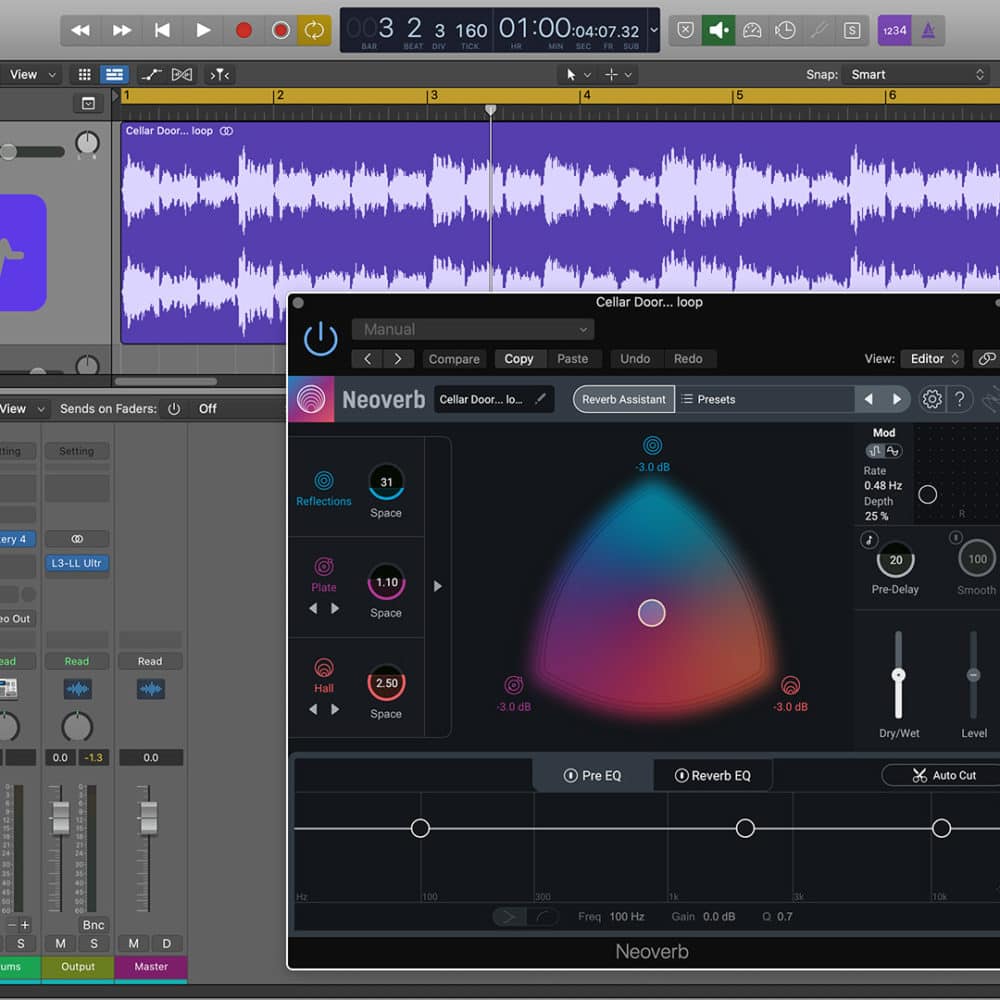The height and width of the screenshot is (1000, 1000).
Task: Click the Neoverb logo icon
Action: 311,399
